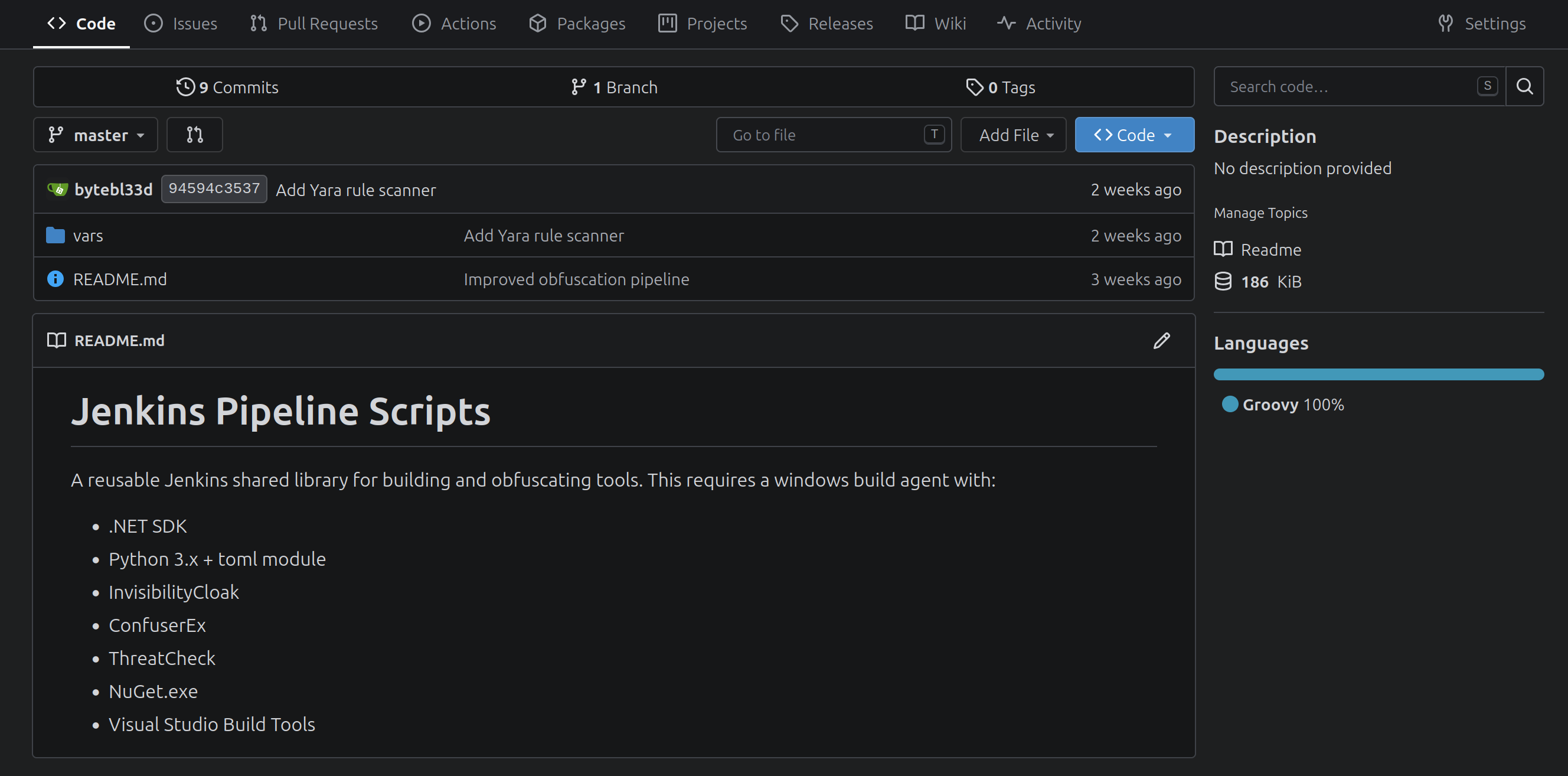Open the Readme link in sidebar

[x=1271, y=250]
